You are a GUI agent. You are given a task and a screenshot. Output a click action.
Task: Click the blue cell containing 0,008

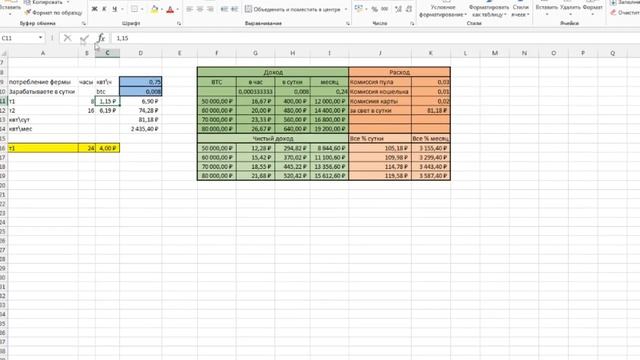click(141, 91)
